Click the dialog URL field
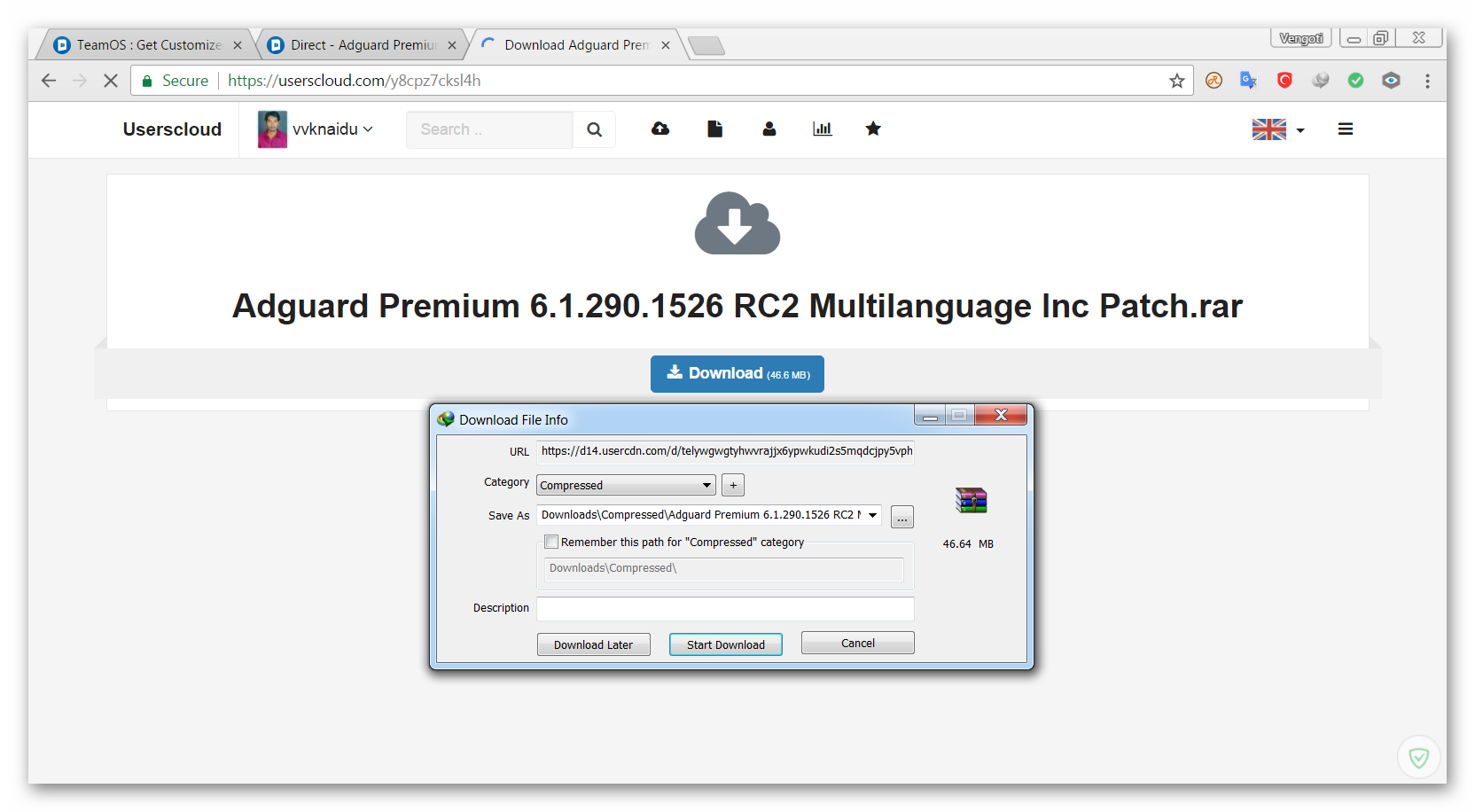 click(725, 451)
